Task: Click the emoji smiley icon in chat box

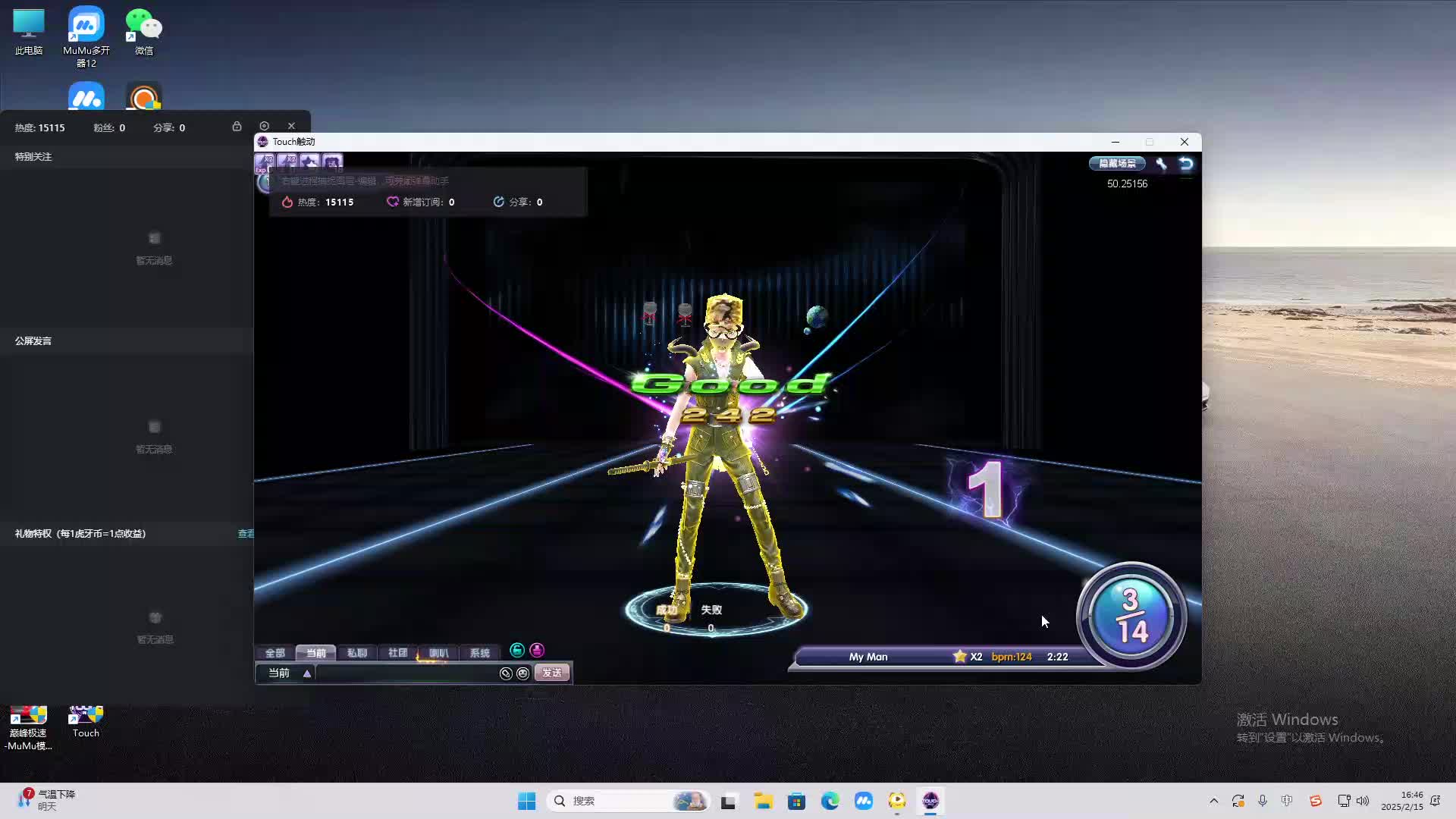Action: point(522,673)
